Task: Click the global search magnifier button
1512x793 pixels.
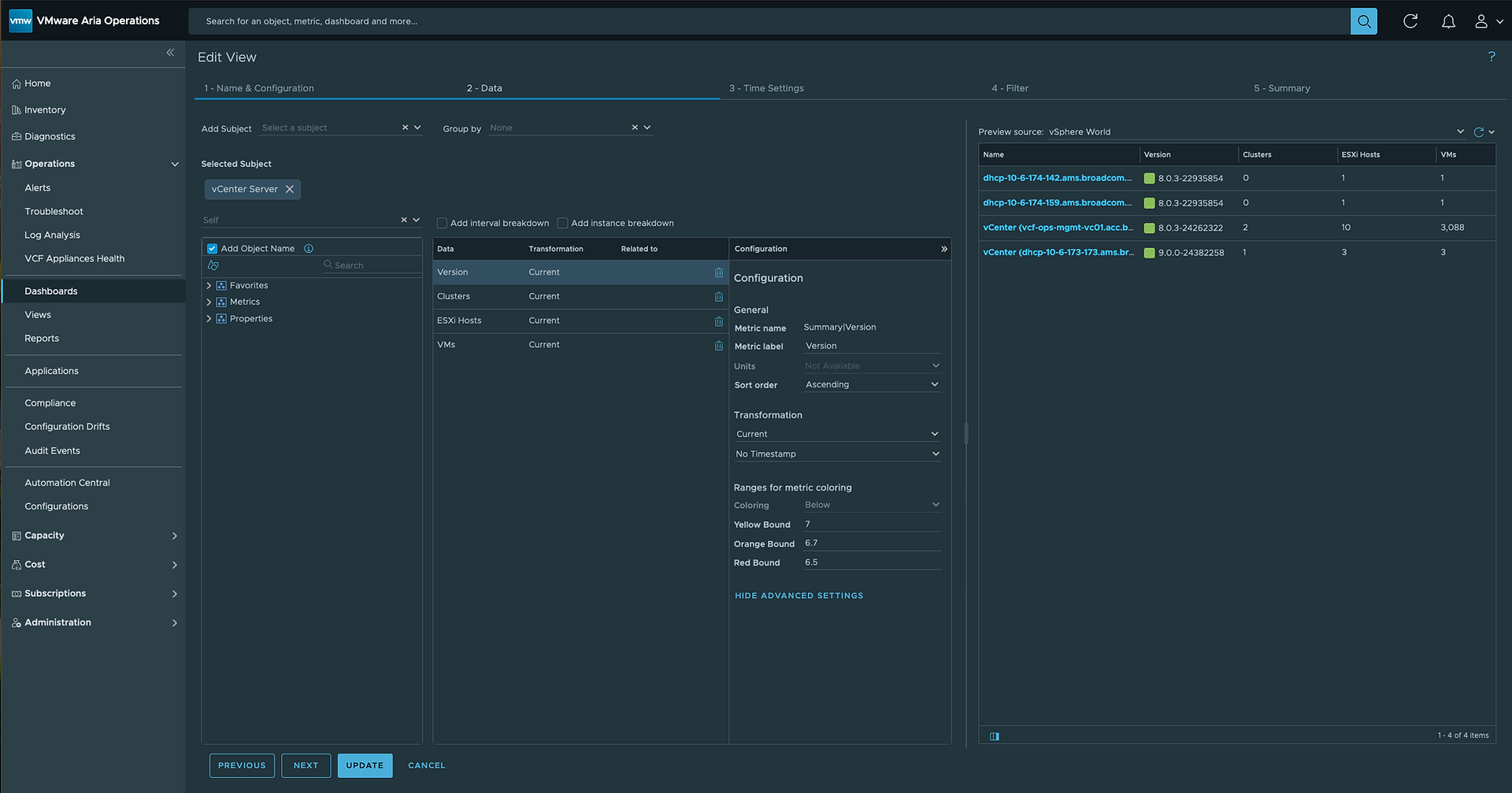Action: click(x=1364, y=21)
